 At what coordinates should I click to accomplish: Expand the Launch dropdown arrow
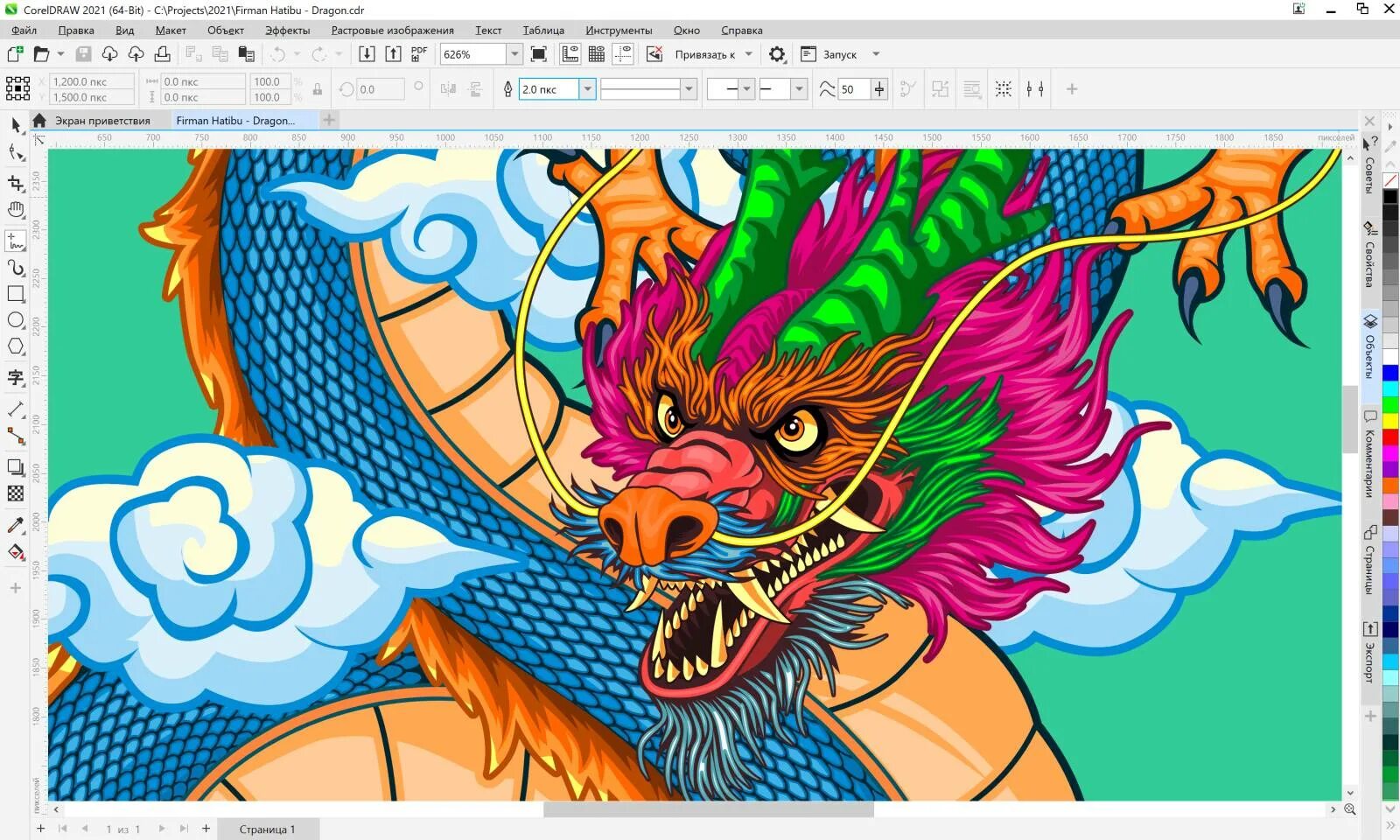click(x=876, y=54)
